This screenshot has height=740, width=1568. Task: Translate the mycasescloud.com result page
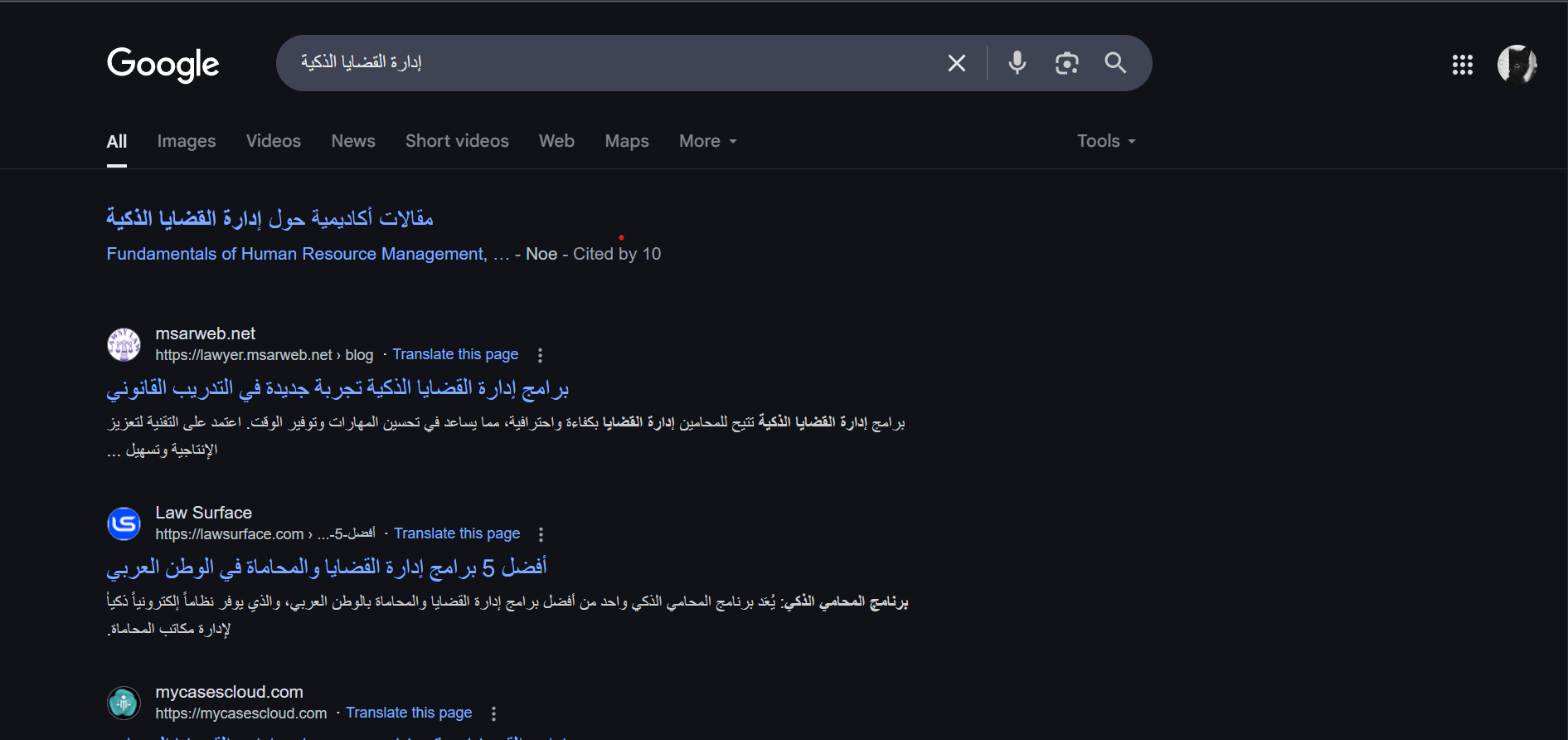pos(409,713)
